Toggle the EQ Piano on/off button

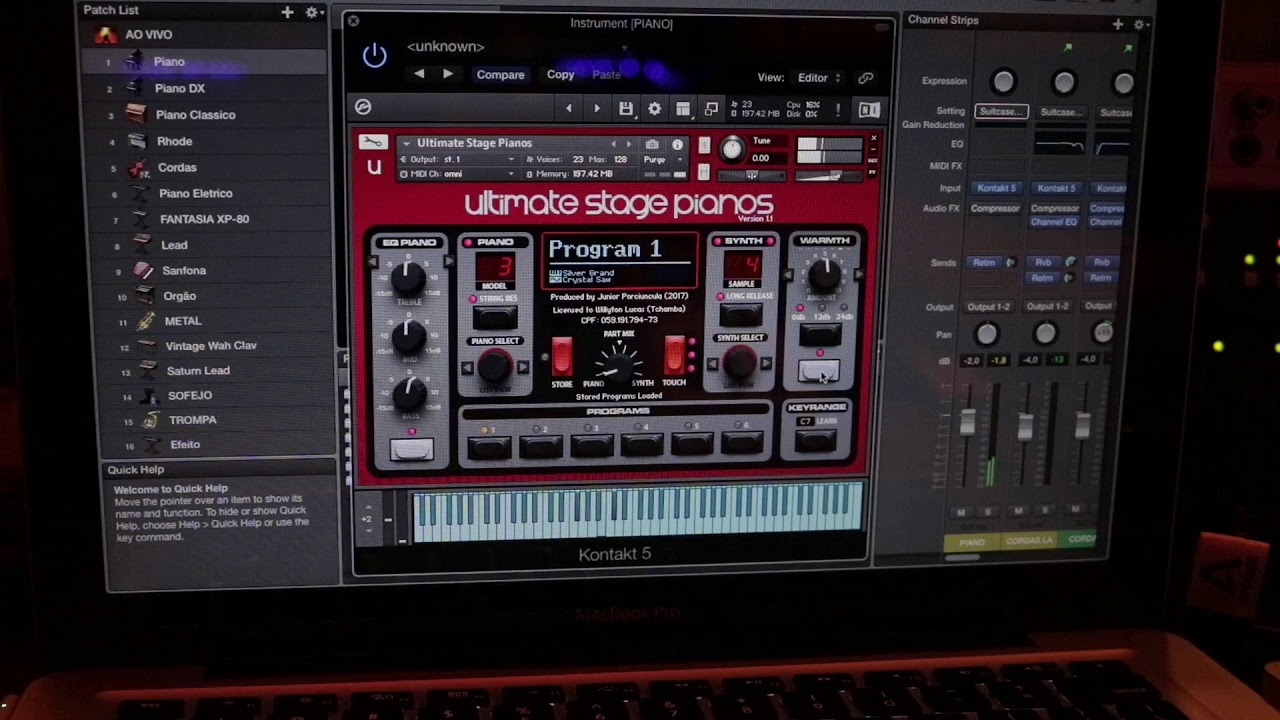(412, 451)
